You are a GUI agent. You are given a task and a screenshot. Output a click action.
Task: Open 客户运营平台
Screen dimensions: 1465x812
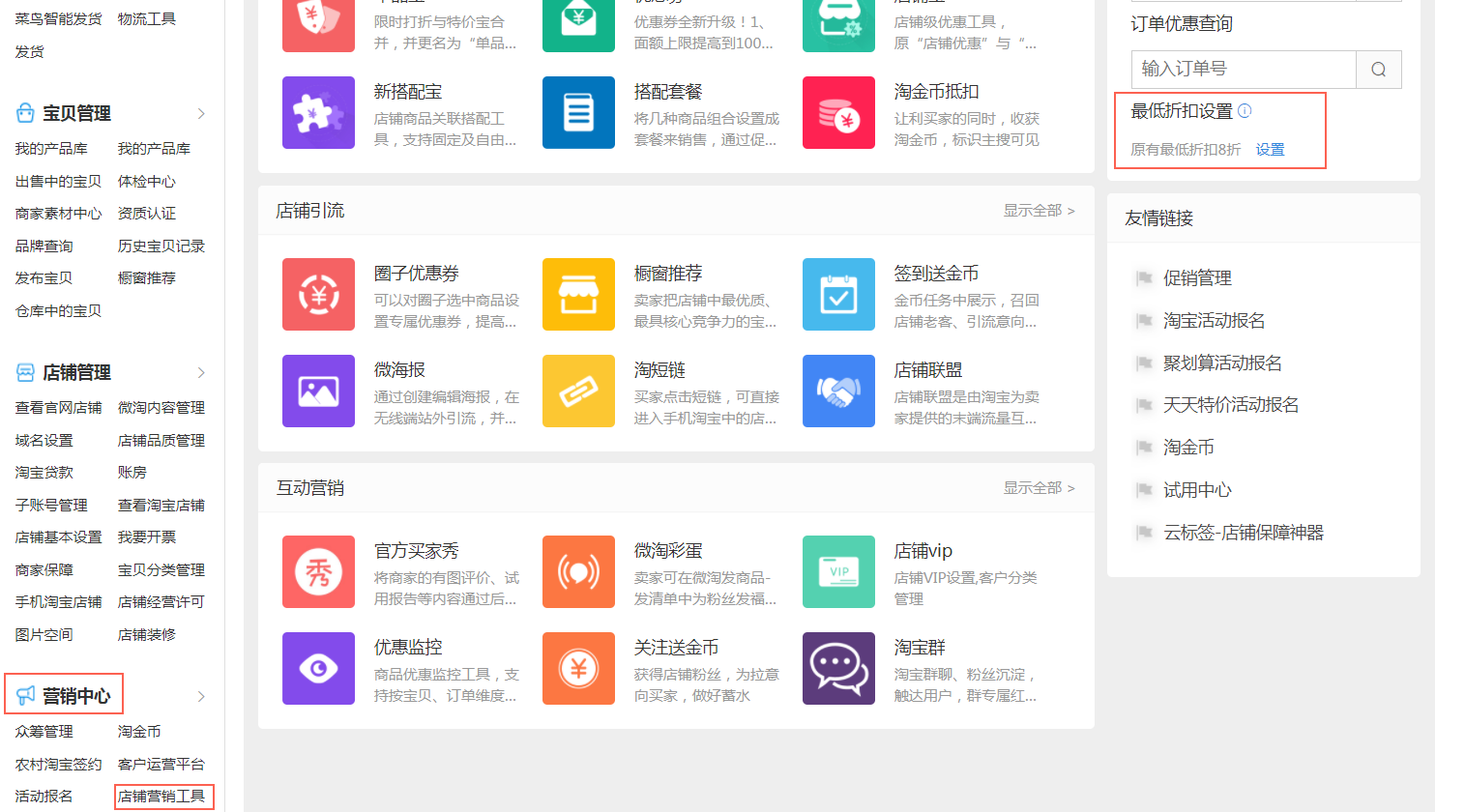(161, 765)
